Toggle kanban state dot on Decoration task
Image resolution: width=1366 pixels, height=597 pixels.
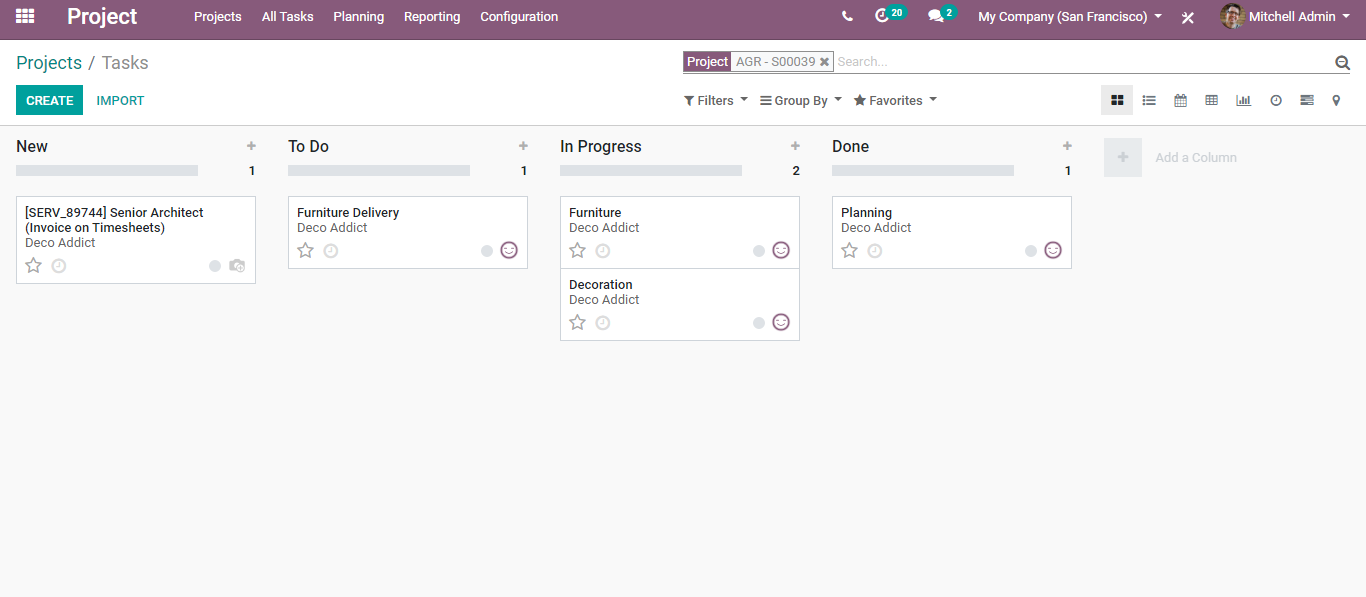[x=759, y=323]
